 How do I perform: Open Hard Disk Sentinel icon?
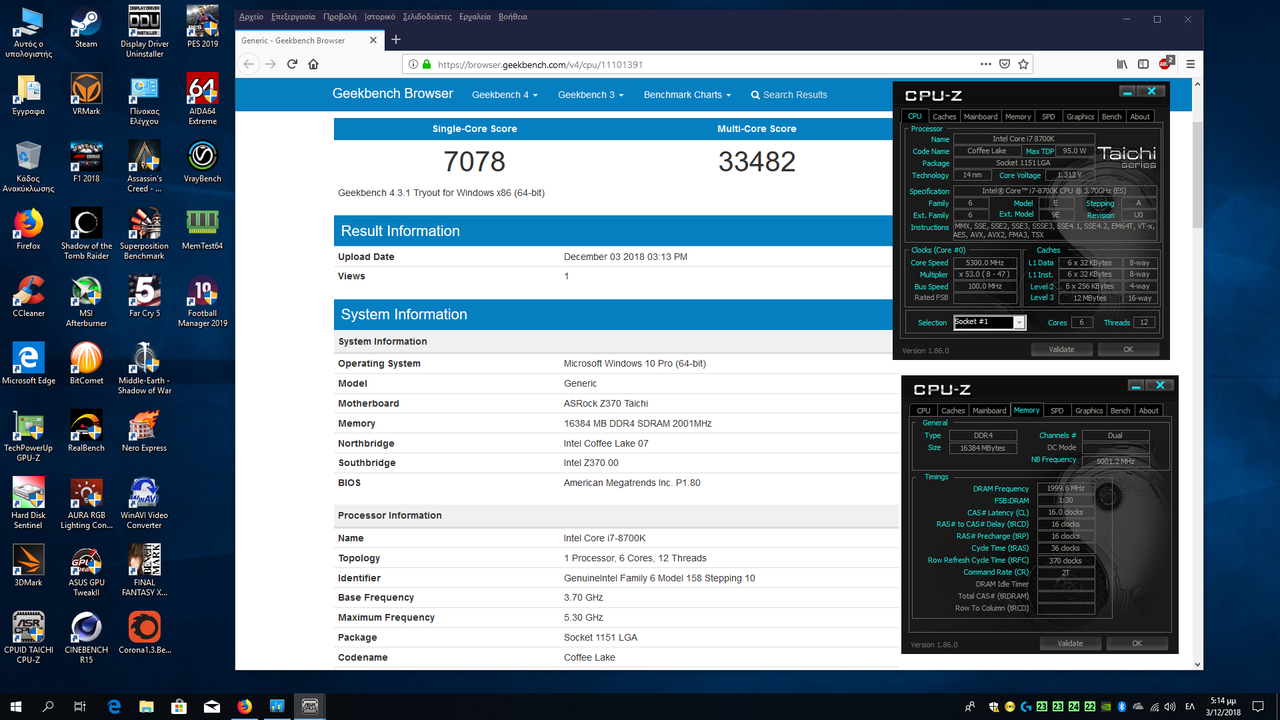pos(28,502)
